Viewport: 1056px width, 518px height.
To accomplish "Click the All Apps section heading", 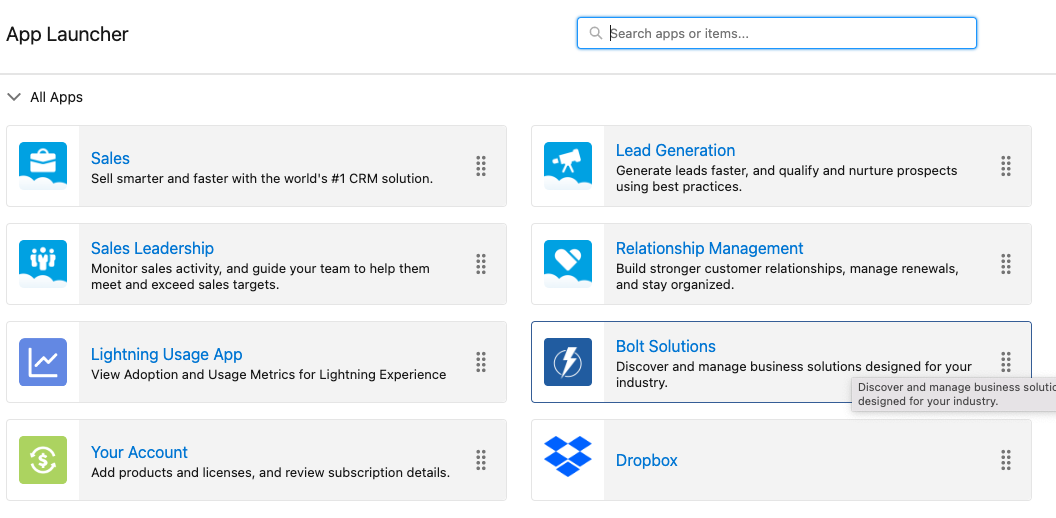I will [x=57, y=97].
